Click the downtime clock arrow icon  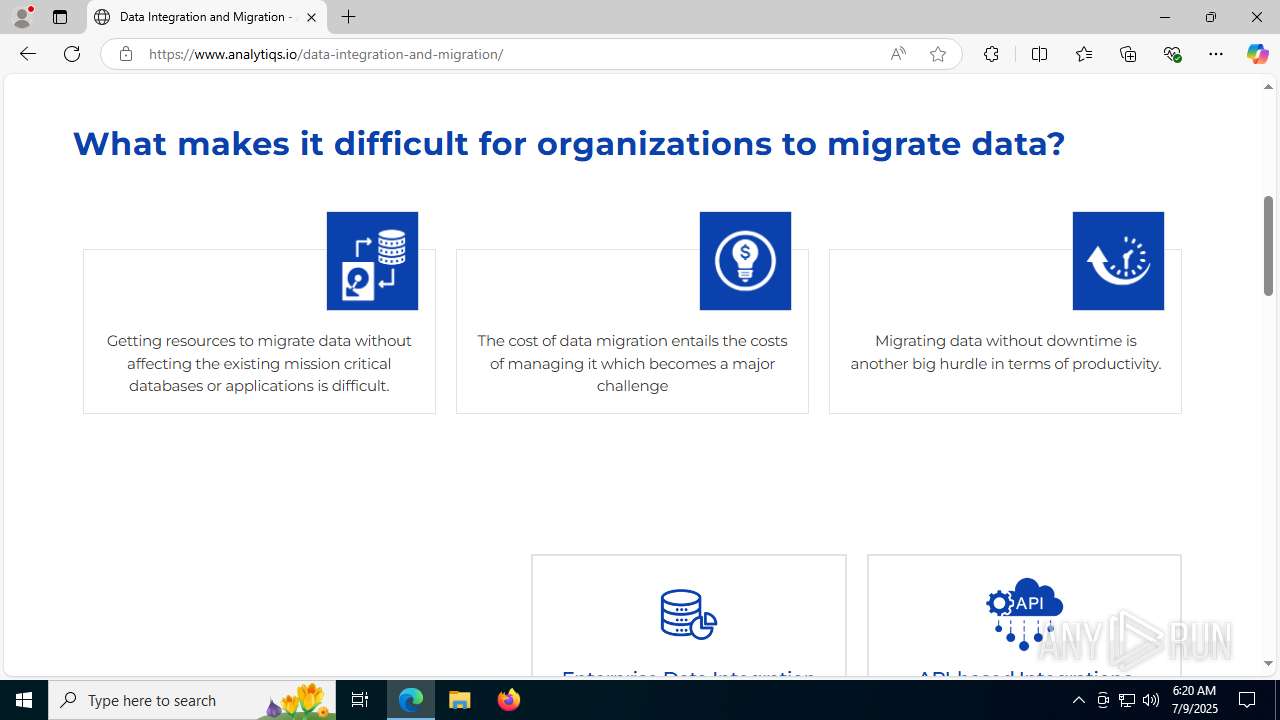1118,261
